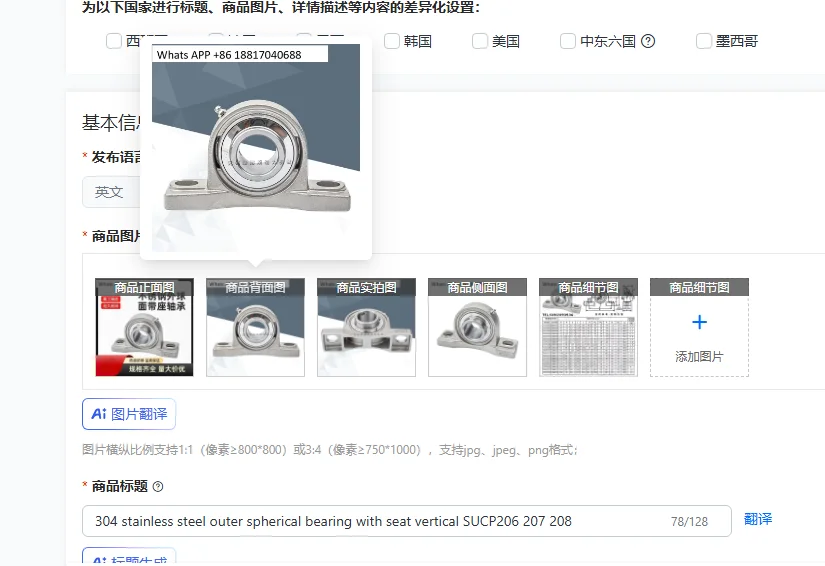
Task: Open the 英文 language dropdown
Action: point(111,192)
